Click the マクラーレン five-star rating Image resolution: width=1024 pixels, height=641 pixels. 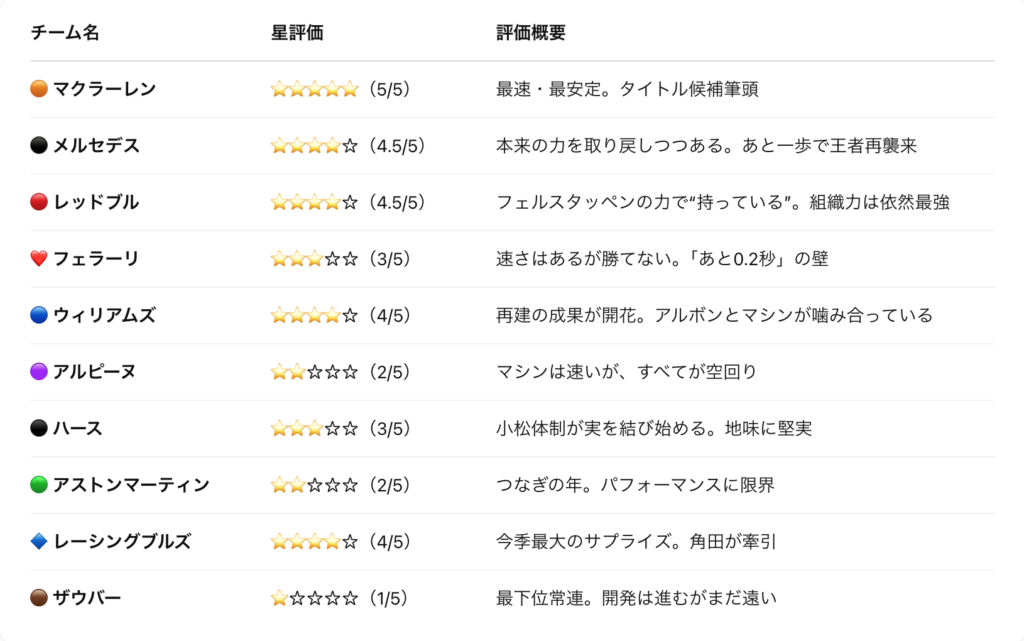(x=314, y=89)
